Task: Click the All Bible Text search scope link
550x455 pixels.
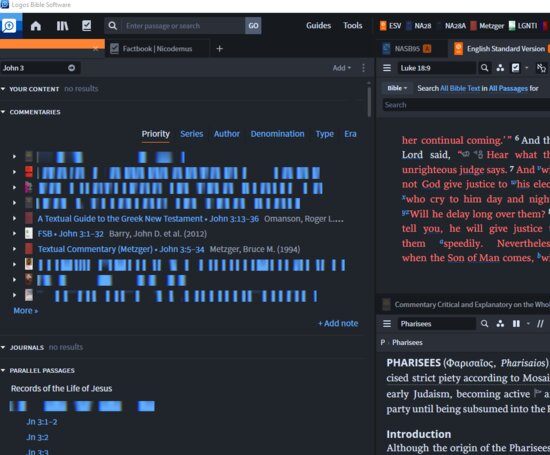Action: [460, 88]
